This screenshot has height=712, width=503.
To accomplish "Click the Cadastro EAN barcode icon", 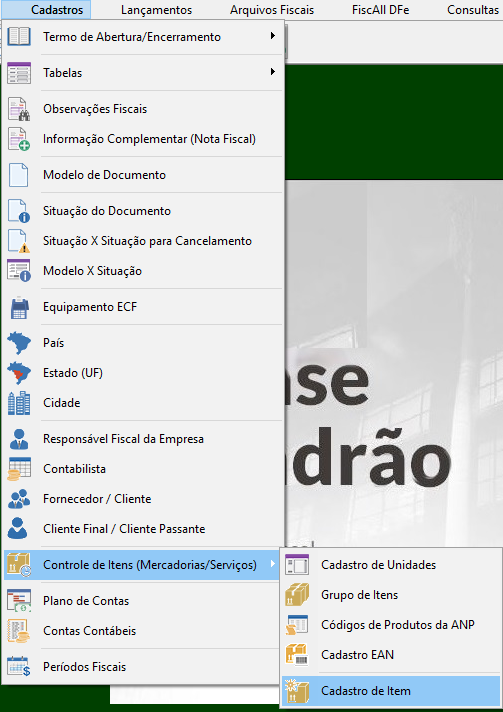I will pyautogui.click(x=297, y=655).
